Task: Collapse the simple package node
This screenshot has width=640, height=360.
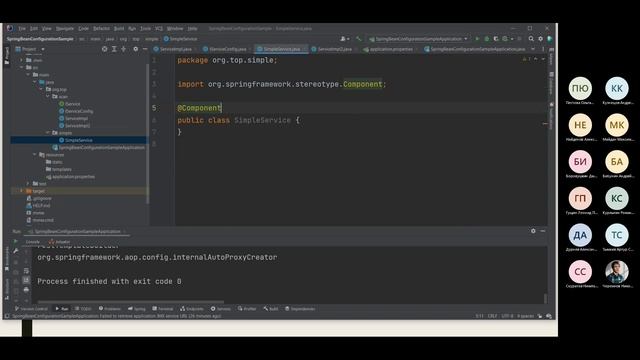Action: click(48, 133)
